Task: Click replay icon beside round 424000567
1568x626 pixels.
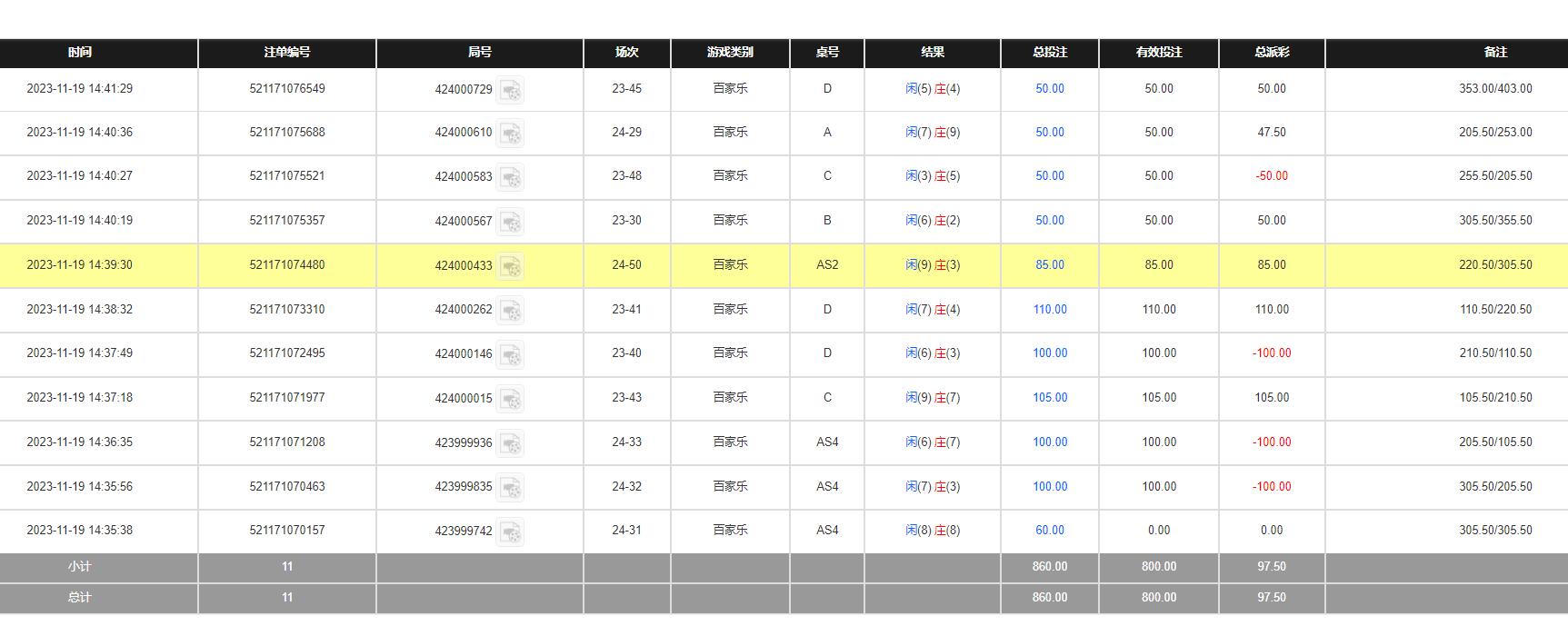Action: point(511,222)
